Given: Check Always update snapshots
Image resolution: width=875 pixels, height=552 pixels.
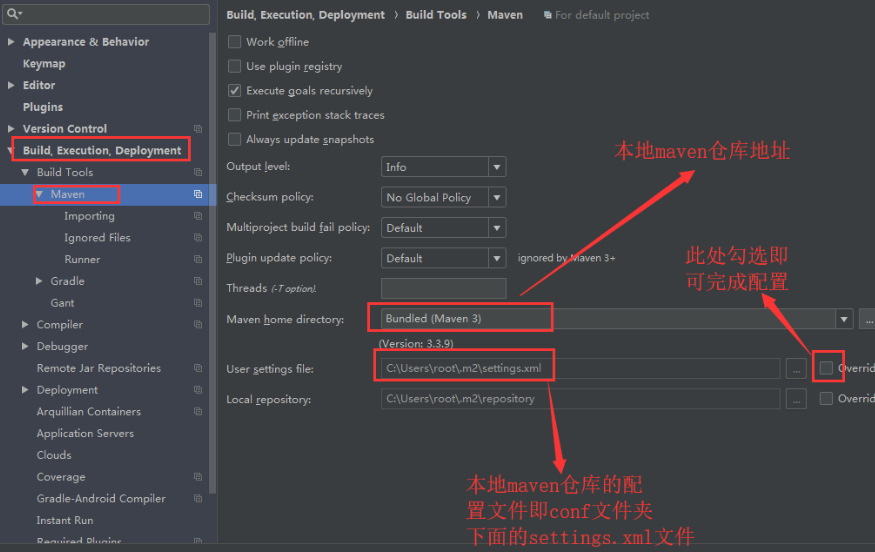Looking at the screenshot, I should pos(234,140).
